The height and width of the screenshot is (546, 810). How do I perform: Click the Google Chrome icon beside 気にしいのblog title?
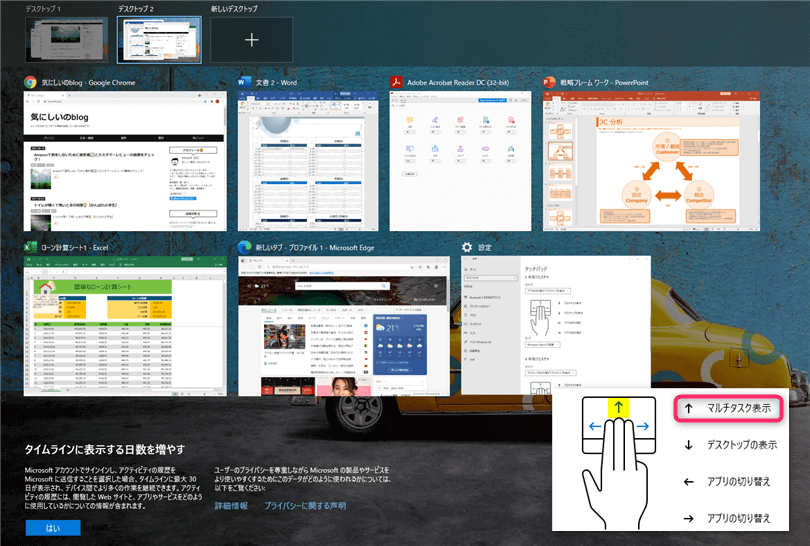pyautogui.click(x=30, y=82)
